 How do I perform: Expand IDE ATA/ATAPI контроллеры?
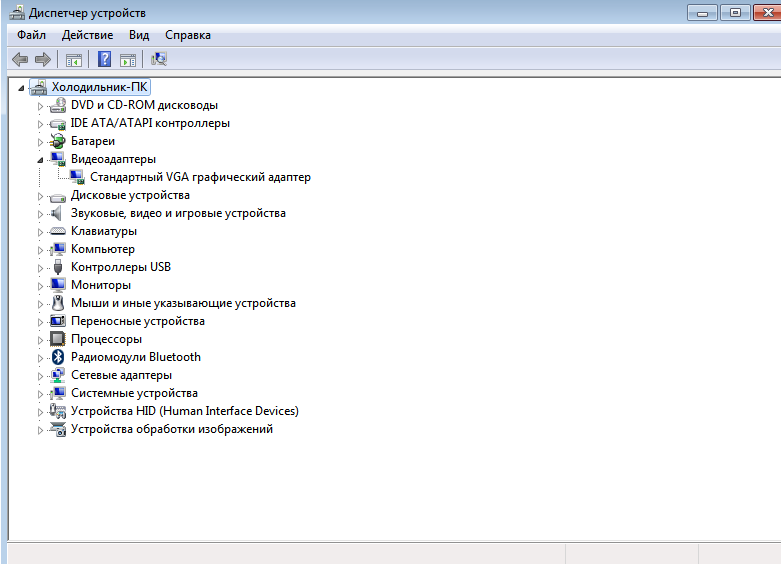(x=40, y=124)
